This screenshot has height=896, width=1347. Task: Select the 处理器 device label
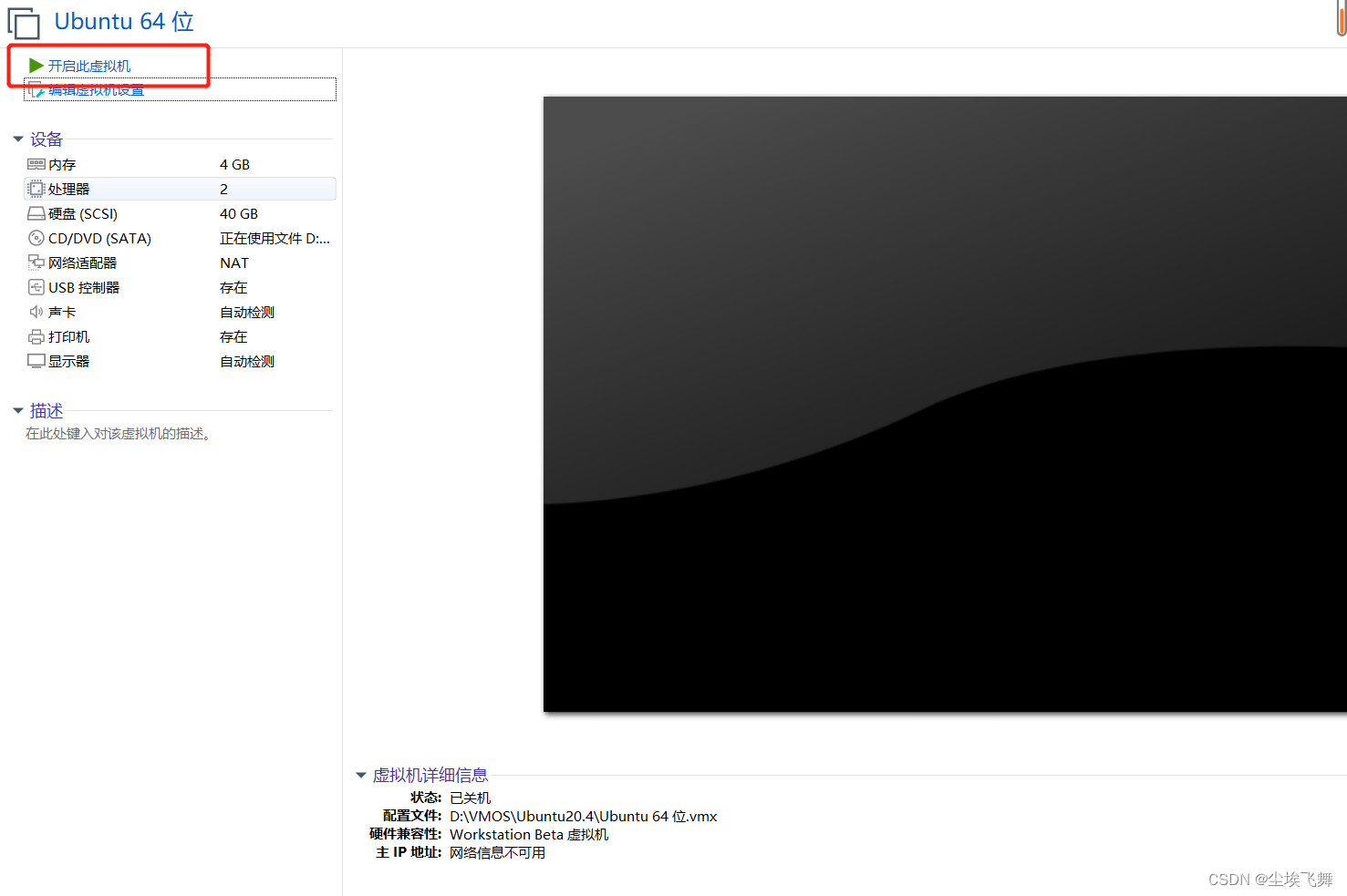[69, 189]
